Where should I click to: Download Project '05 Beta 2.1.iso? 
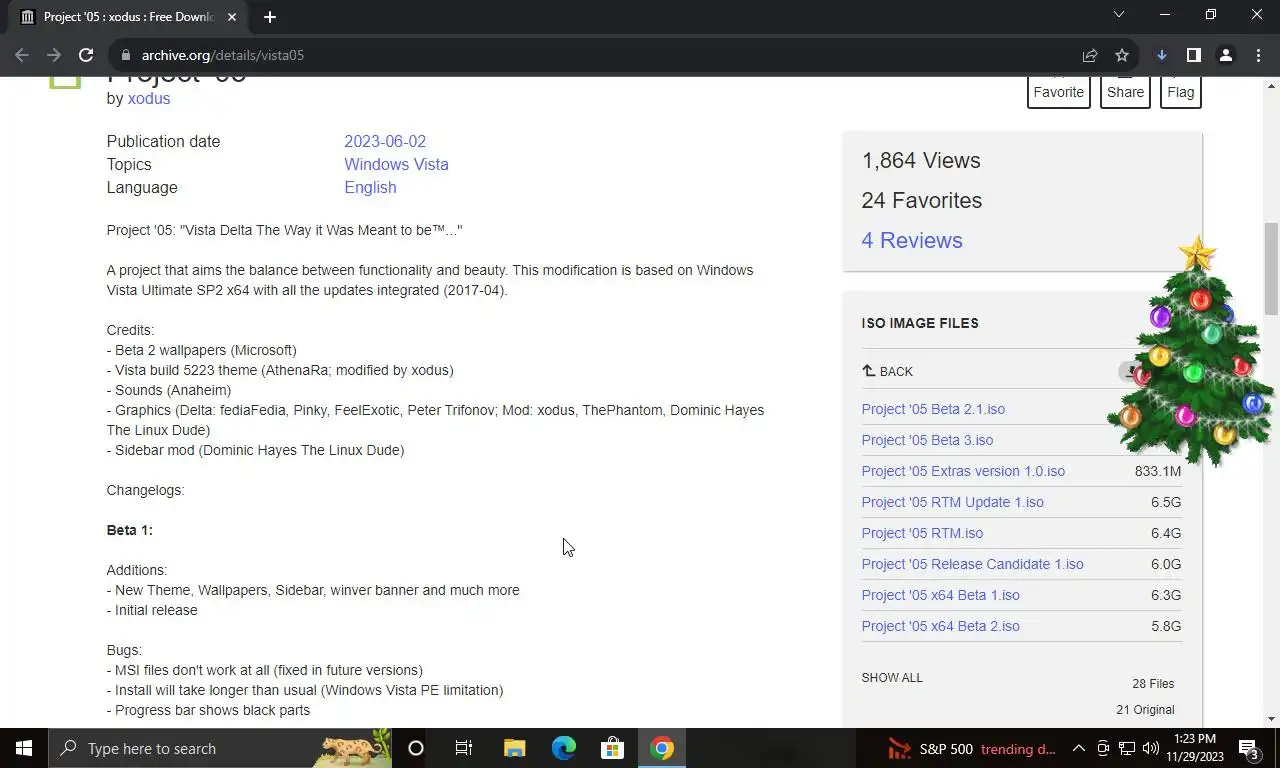click(933, 409)
